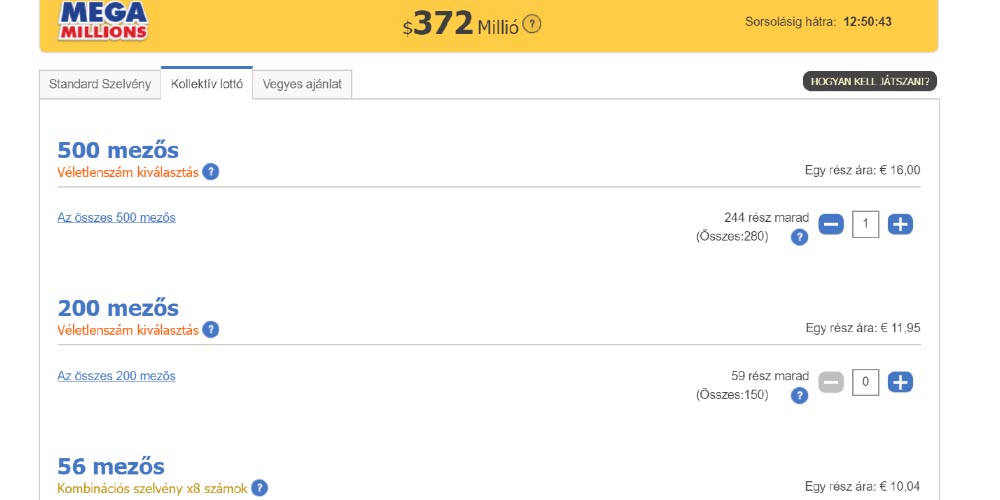1000x500 pixels.
Task: Click help icon beside 500 mezős Véletlenszám kiválasztás
Action: click(x=210, y=171)
